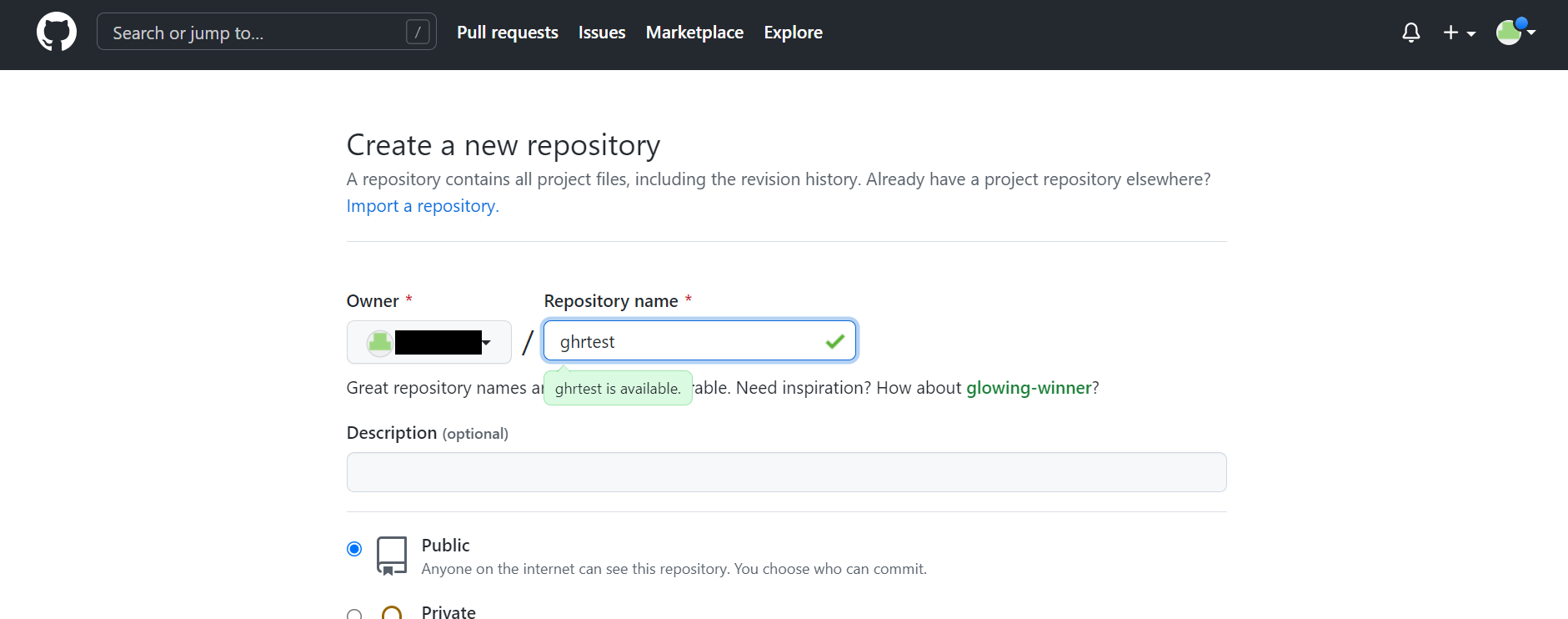Screen dimensions: 1568x619
Task: Open Explore in the top nav
Action: [793, 33]
